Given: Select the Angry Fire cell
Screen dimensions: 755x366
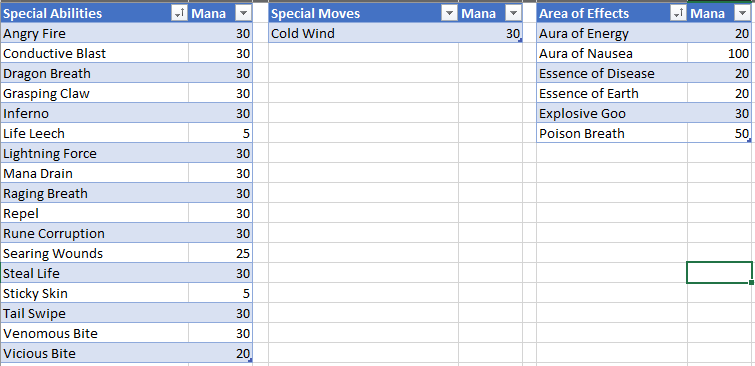Looking at the screenshot, I should (x=94, y=33).
